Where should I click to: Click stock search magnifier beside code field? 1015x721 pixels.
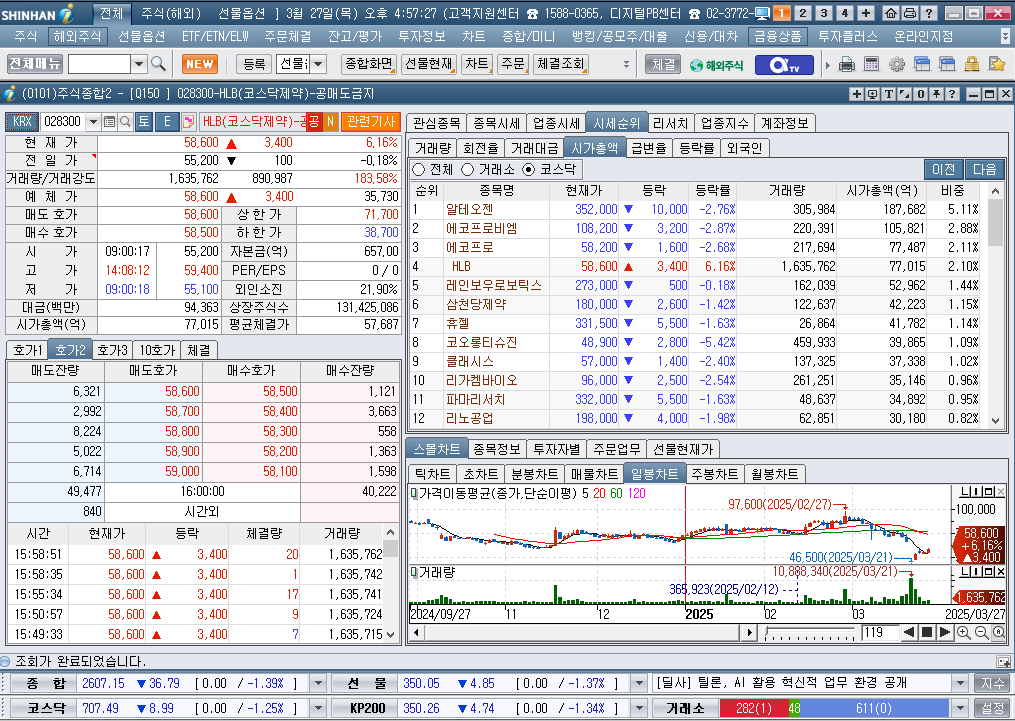tap(125, 122)
